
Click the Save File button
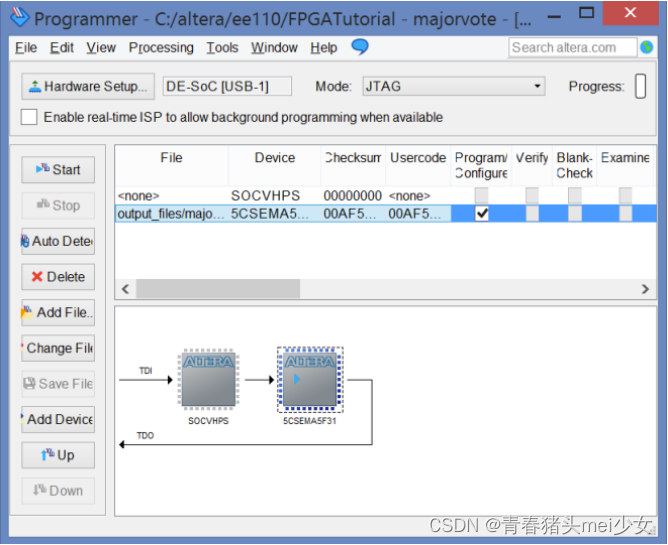[58, 384]
